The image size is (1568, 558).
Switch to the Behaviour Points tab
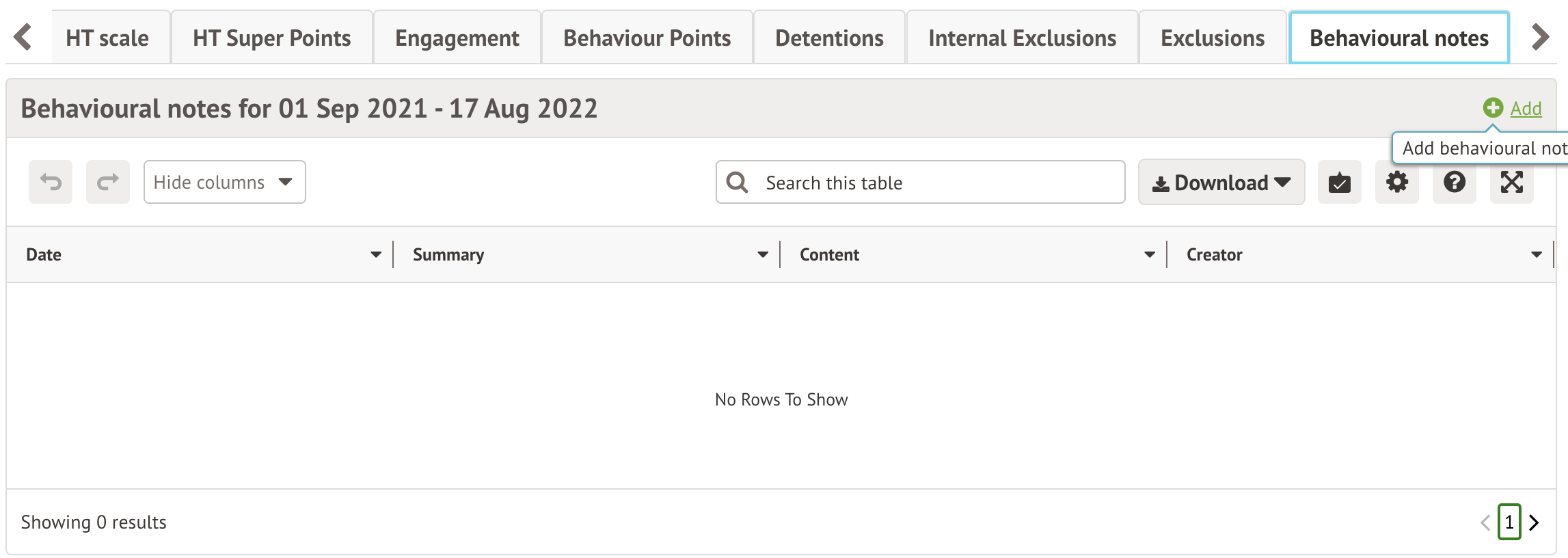click(x=647, y=38)
